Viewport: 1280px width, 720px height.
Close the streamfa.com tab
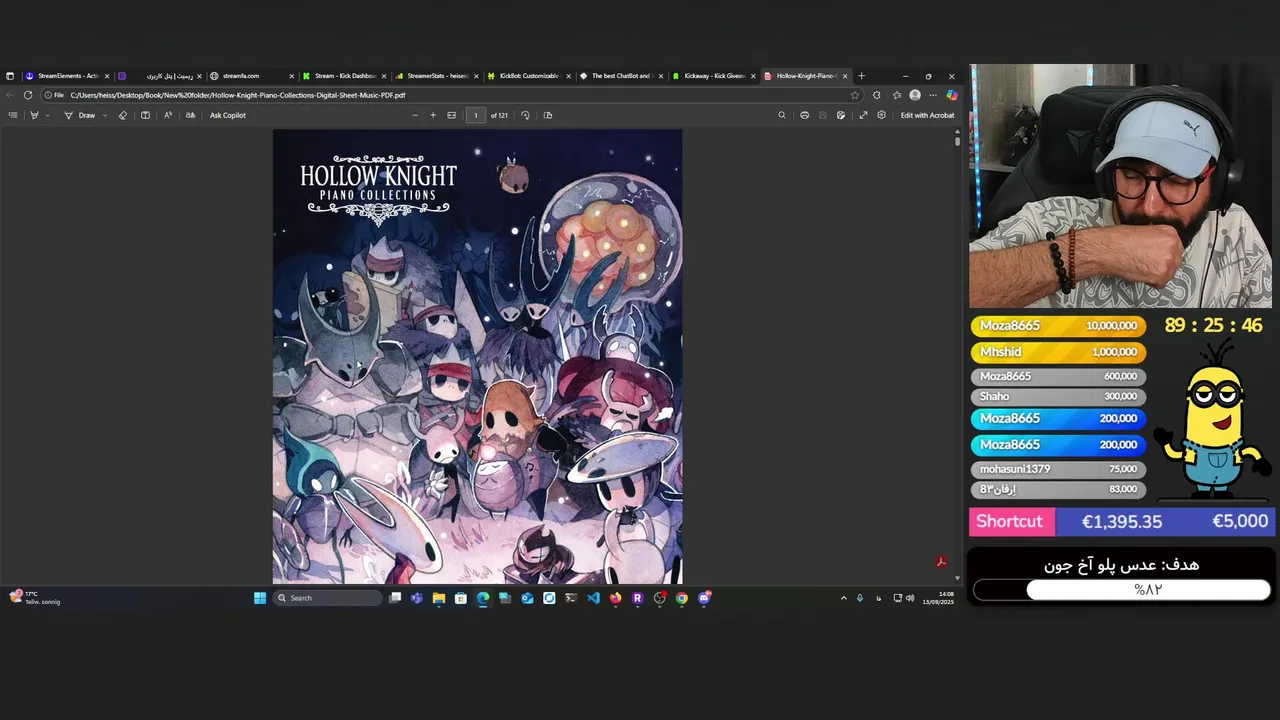click(x=291, y=76)
